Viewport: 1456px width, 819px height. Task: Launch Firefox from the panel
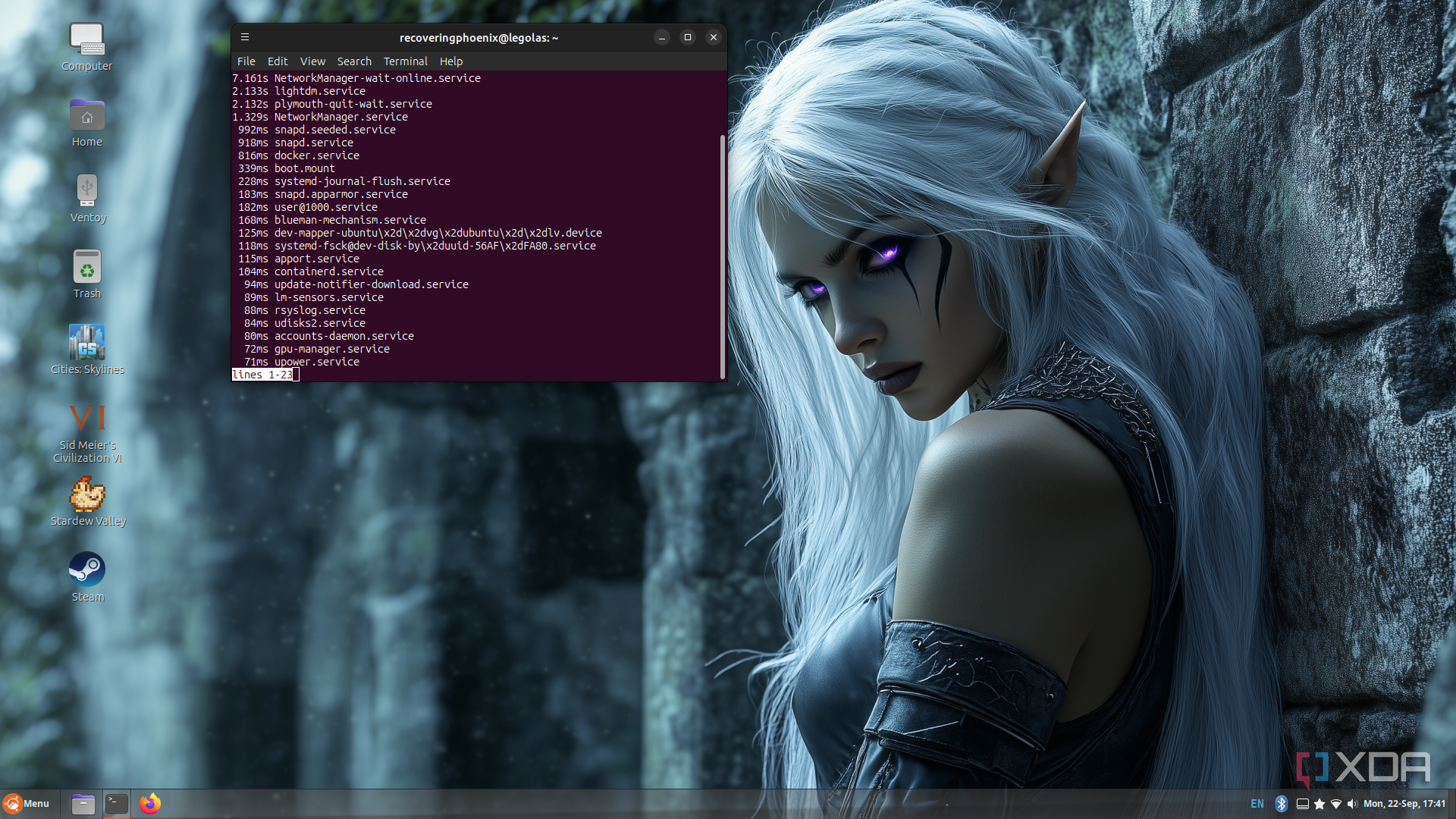tap(150, 804)
